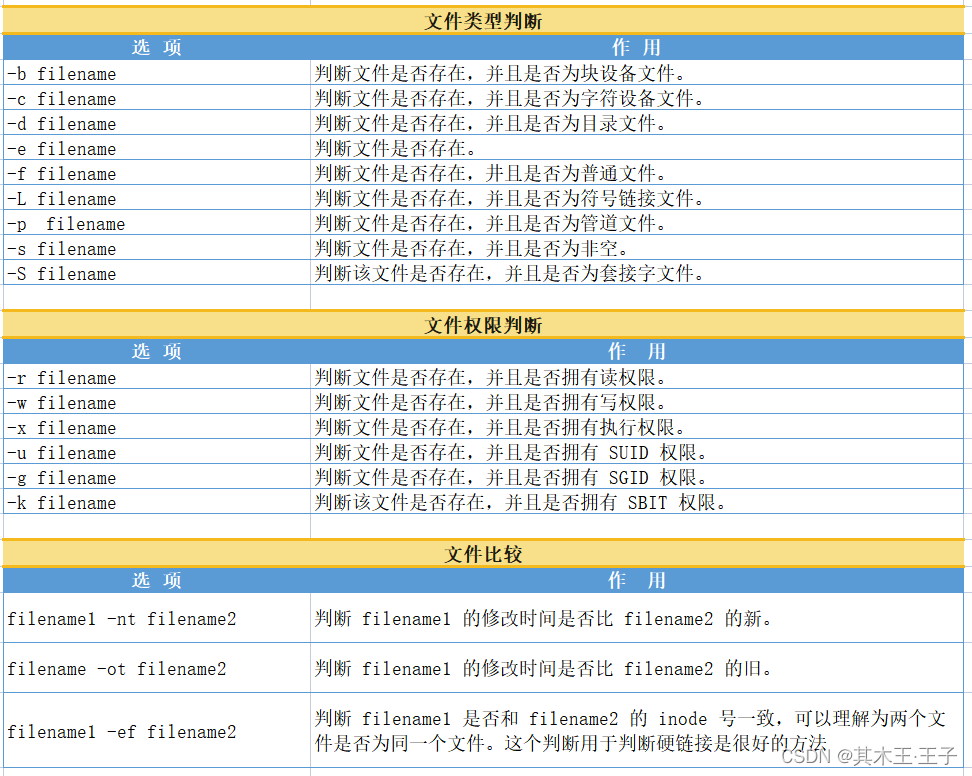The image size is (972, 776).
Task: Click the '-r filename' cell
Action: click(157, 377)
